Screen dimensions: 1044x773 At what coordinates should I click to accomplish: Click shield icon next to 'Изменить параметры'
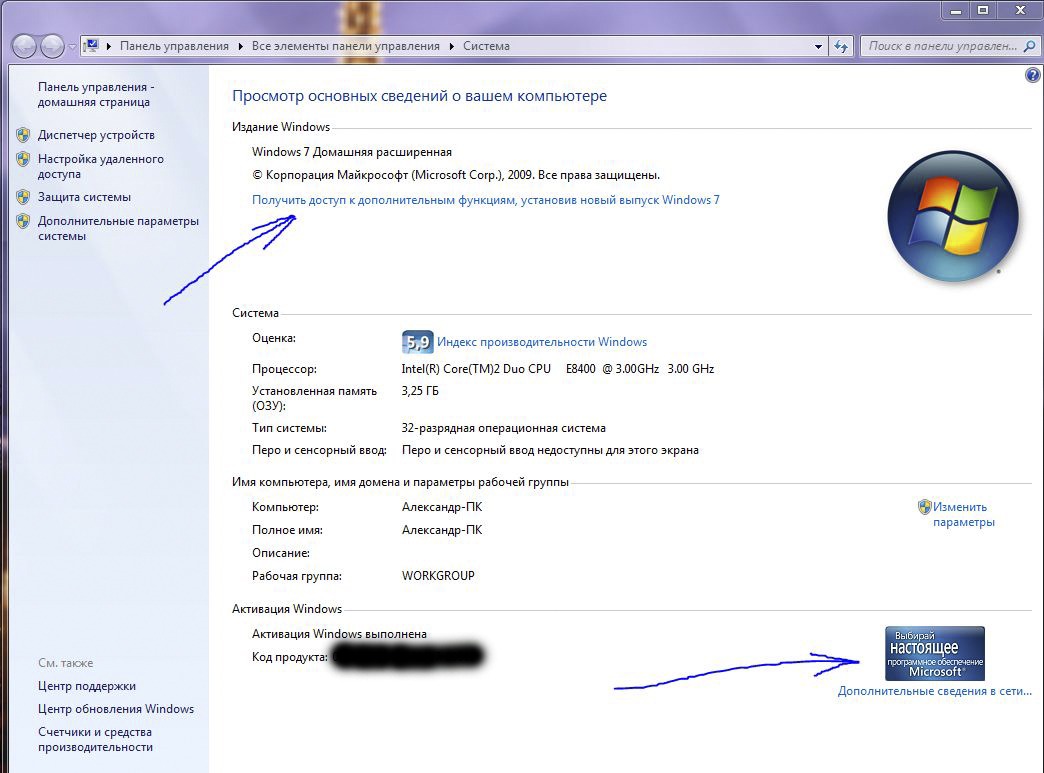[x=924, y=507]
